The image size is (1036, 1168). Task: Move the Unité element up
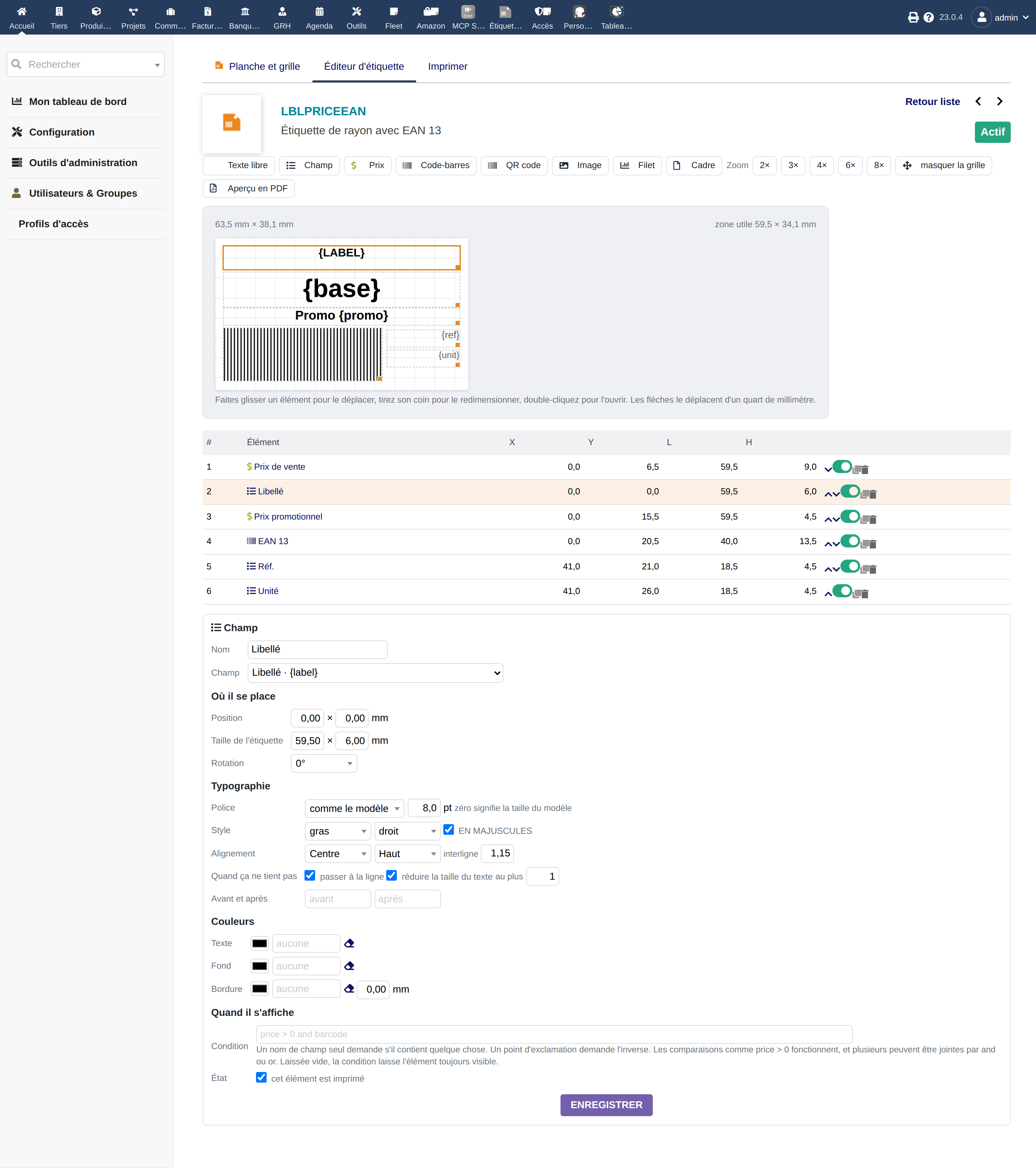(829, 594)
